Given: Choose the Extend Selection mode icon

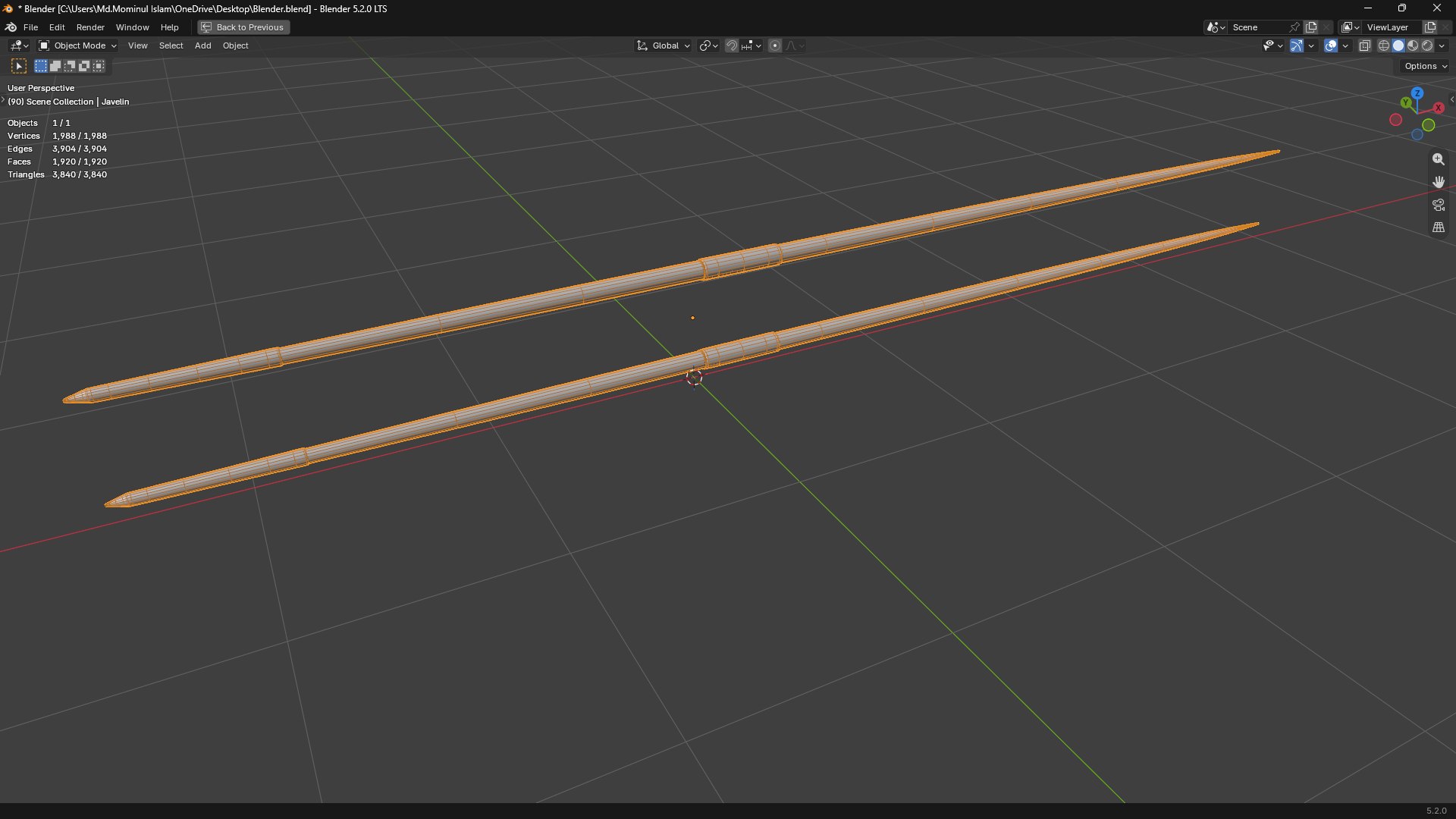Looking at the screenshot, I should (55, 66).
